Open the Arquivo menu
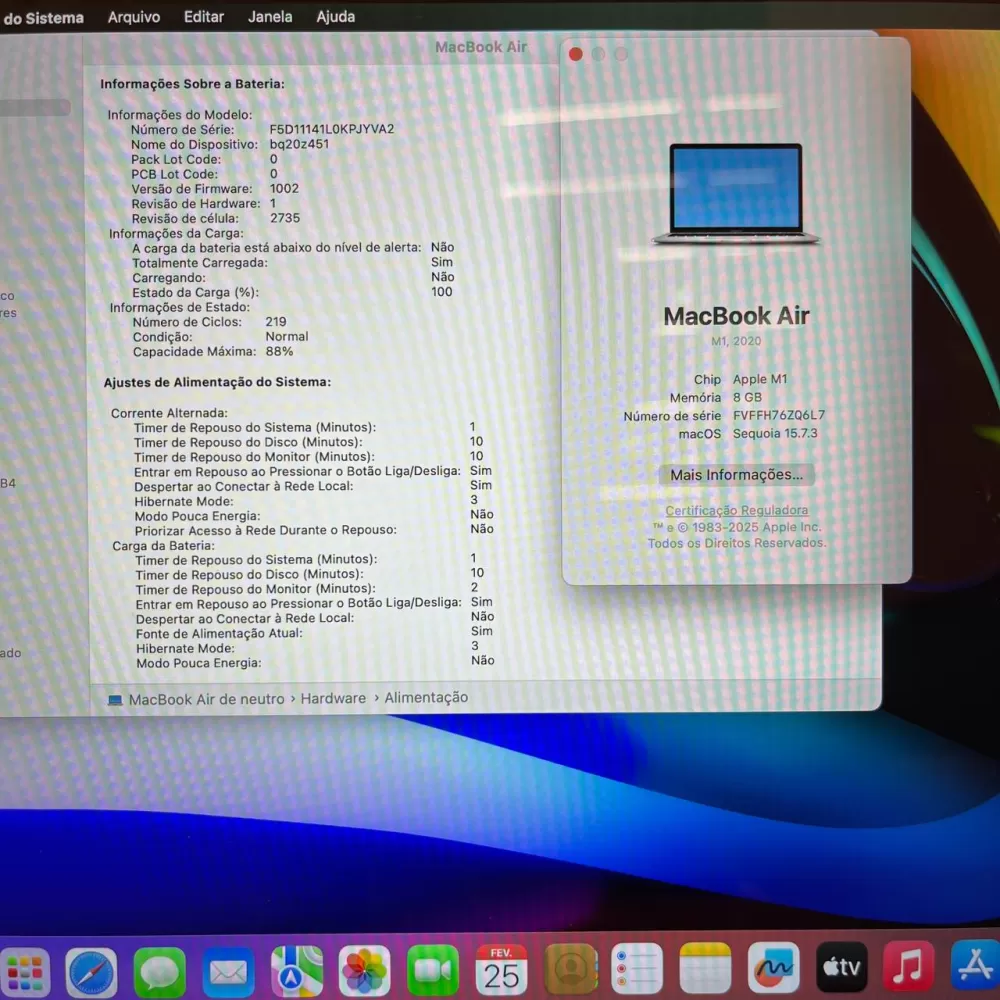The image size is (1000, 1000). coord(133,17)
